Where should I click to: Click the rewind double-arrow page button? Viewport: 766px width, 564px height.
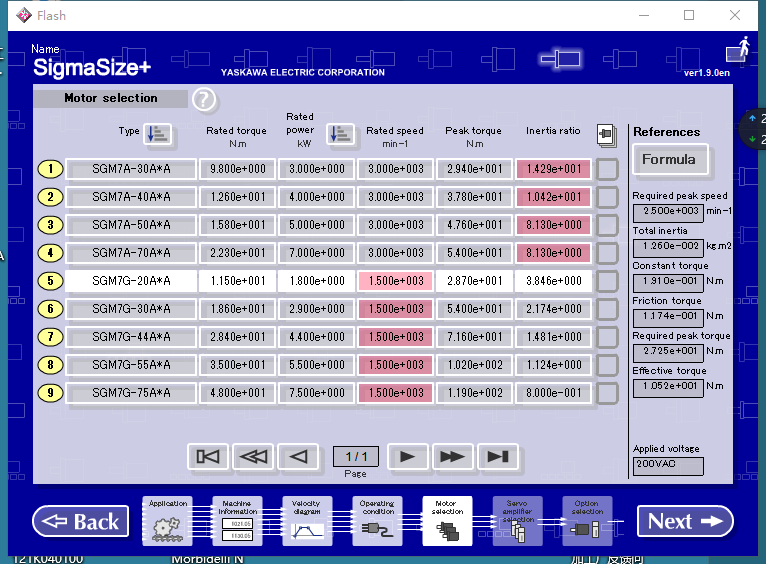[x=254, y=457]
